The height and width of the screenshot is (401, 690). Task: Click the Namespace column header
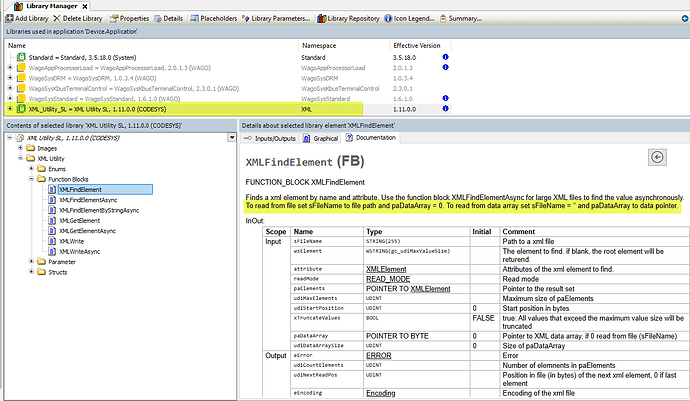point(319,46)
